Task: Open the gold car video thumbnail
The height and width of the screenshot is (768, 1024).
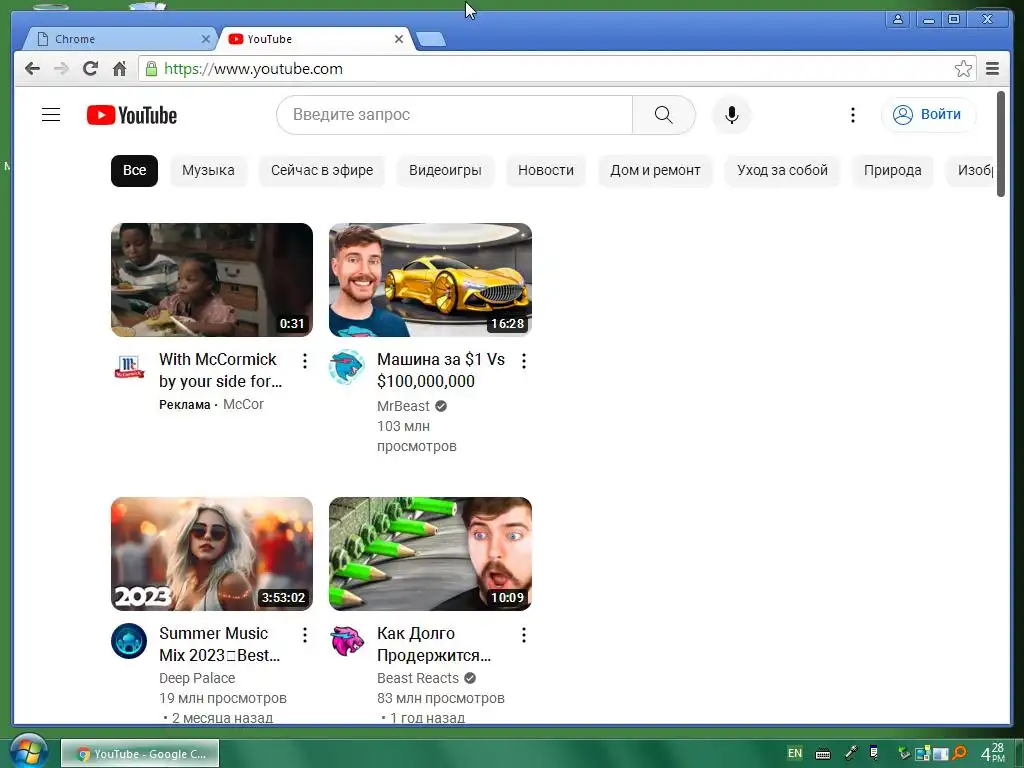Action: (430, 280)
